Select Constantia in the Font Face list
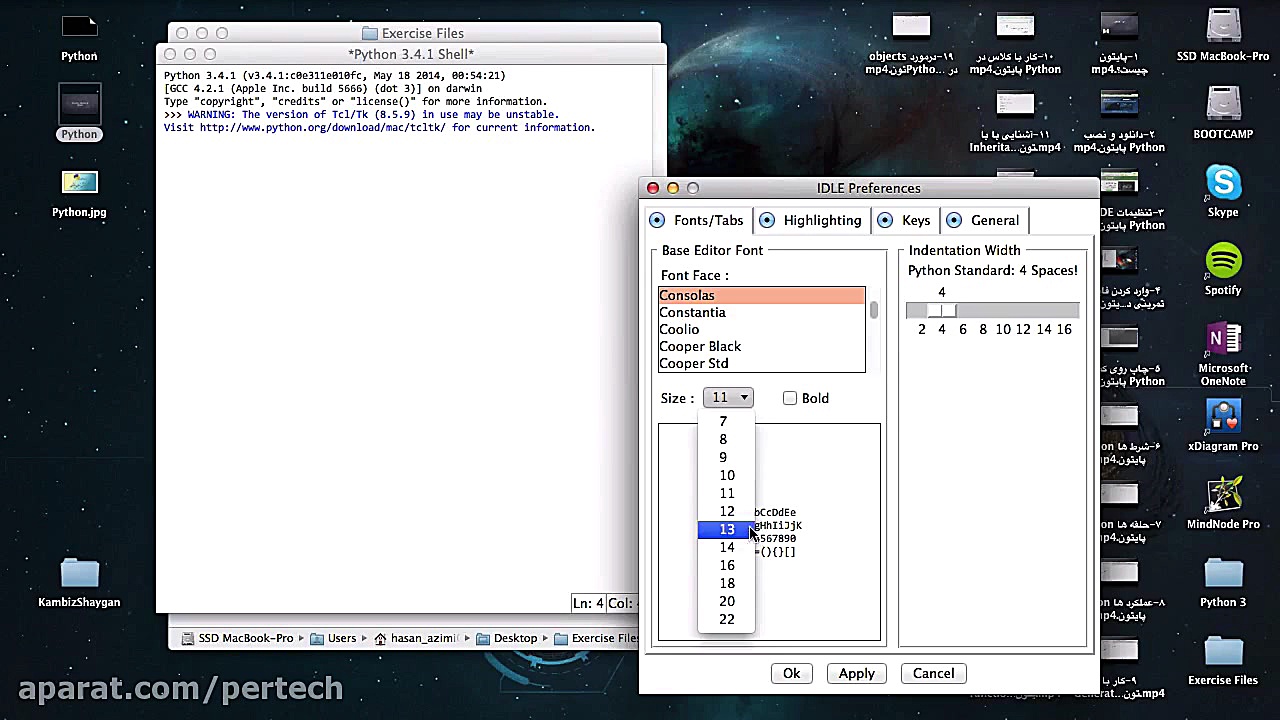Image resolution: width=1280 pixels, height=720 pixels. click(761, 312)
